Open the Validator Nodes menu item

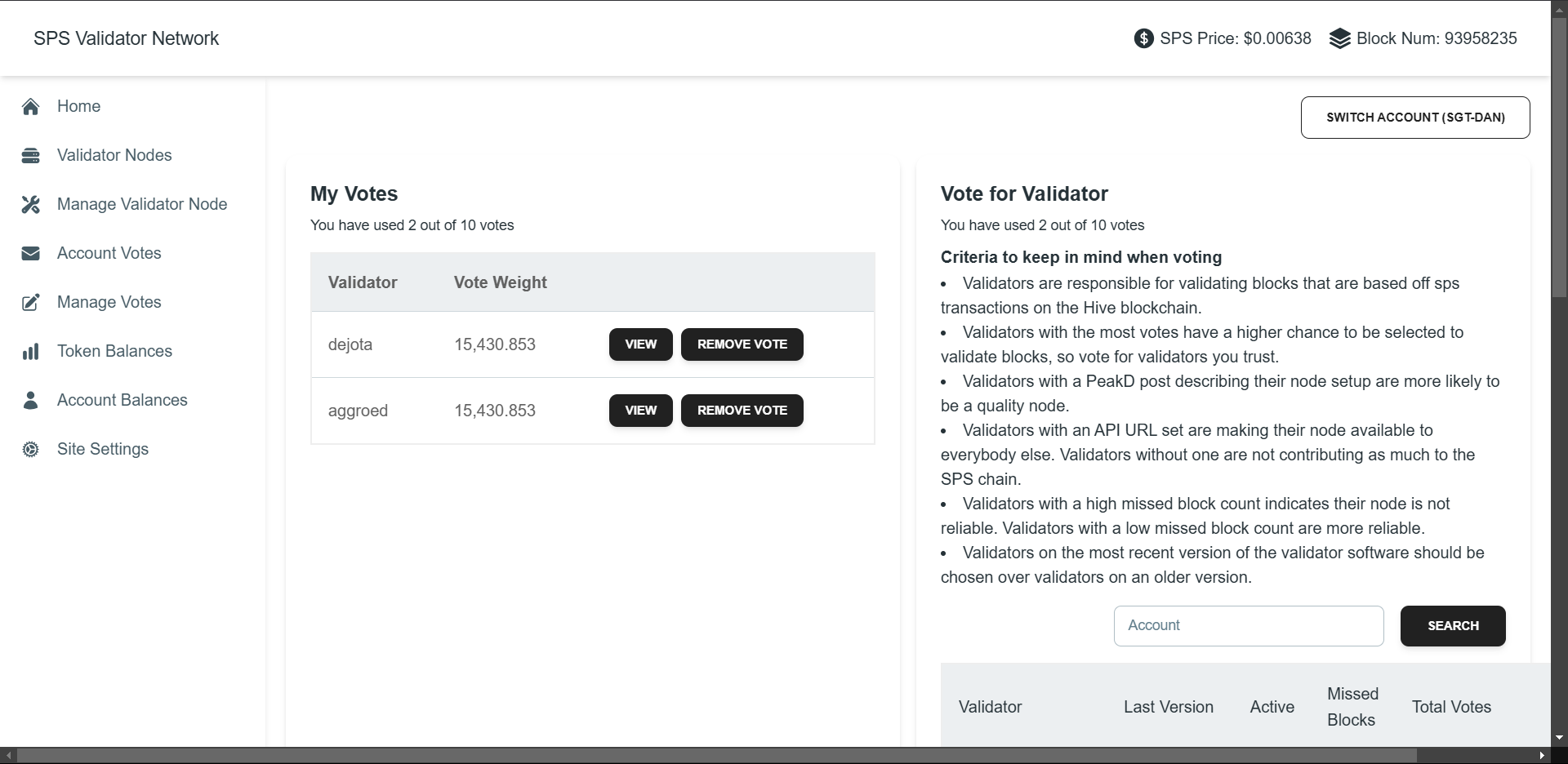[114, 155]
